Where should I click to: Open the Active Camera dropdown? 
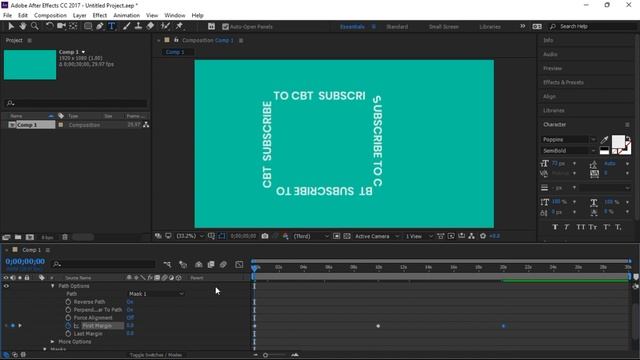coord(377,236)
